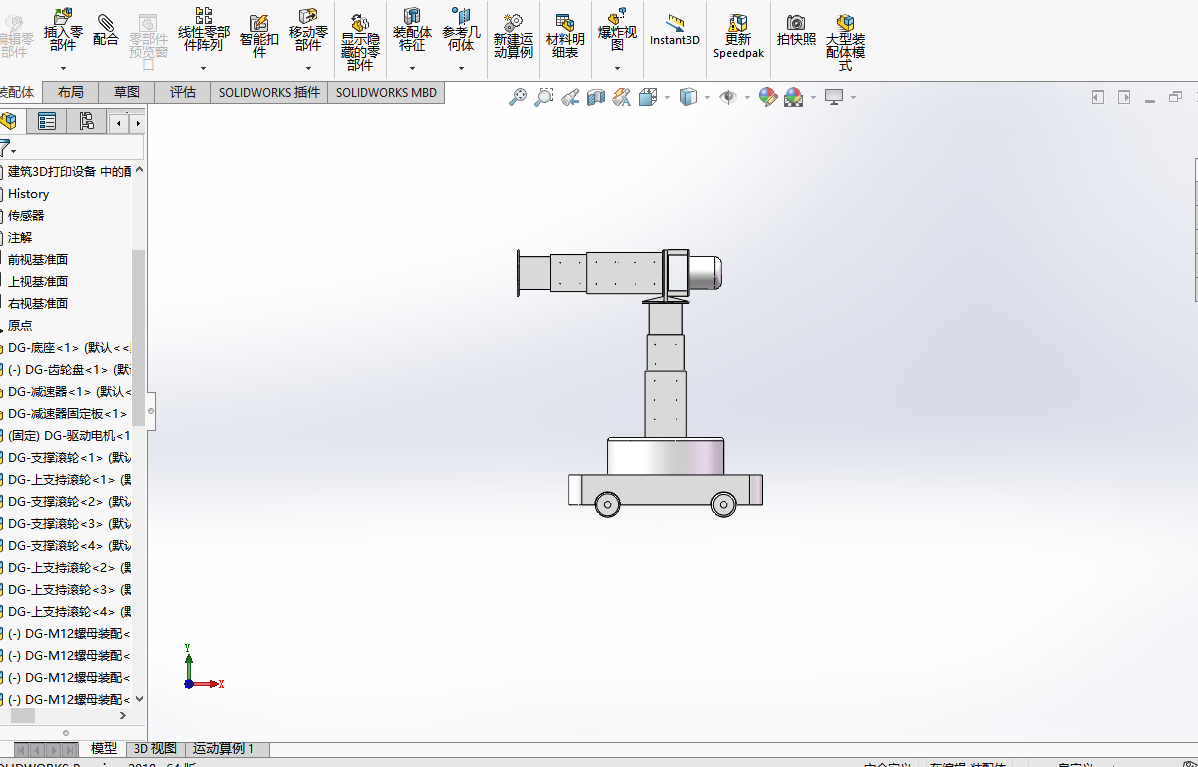This screenshot has width=1198, height=767.
Task: Click Insert Components (插入零部件) icon
Action: tap(63, 29)
